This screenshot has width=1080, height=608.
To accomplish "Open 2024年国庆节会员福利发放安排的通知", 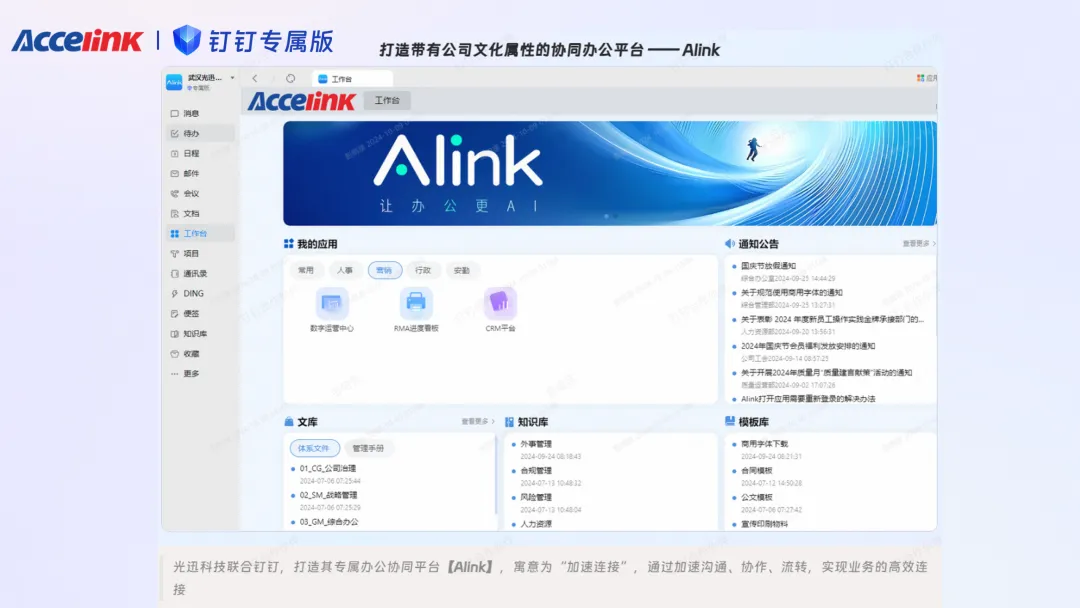I will pyautogui.click(x=808, y=346).
